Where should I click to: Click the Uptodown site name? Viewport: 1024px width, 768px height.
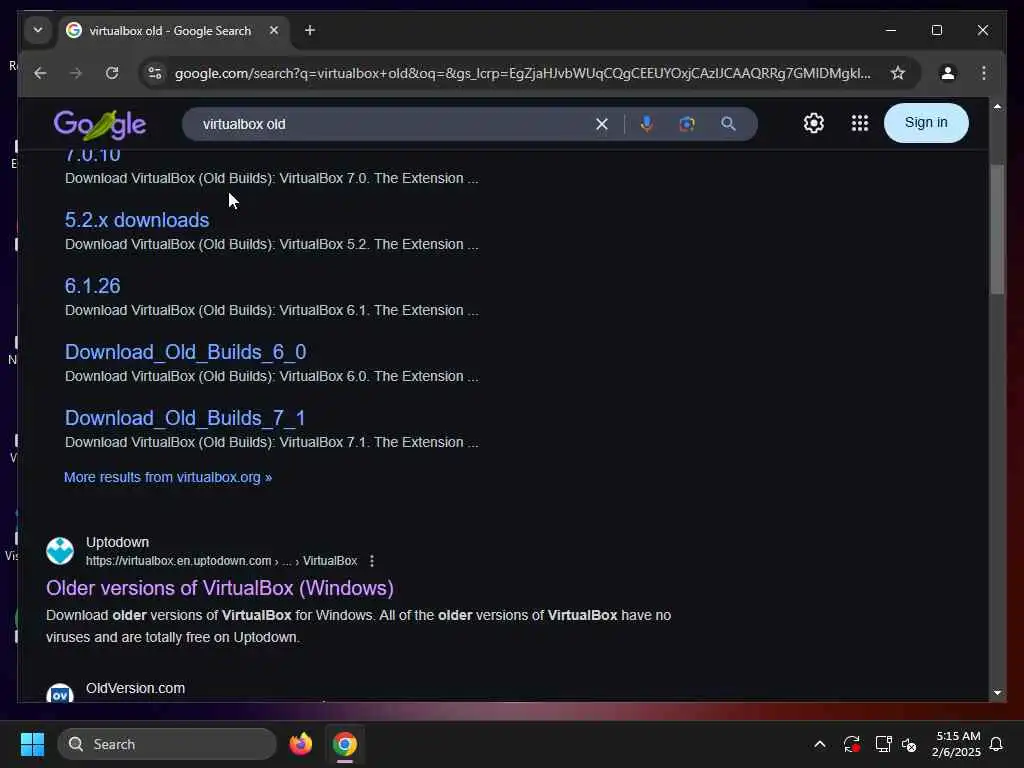click(x=118, y=542)
